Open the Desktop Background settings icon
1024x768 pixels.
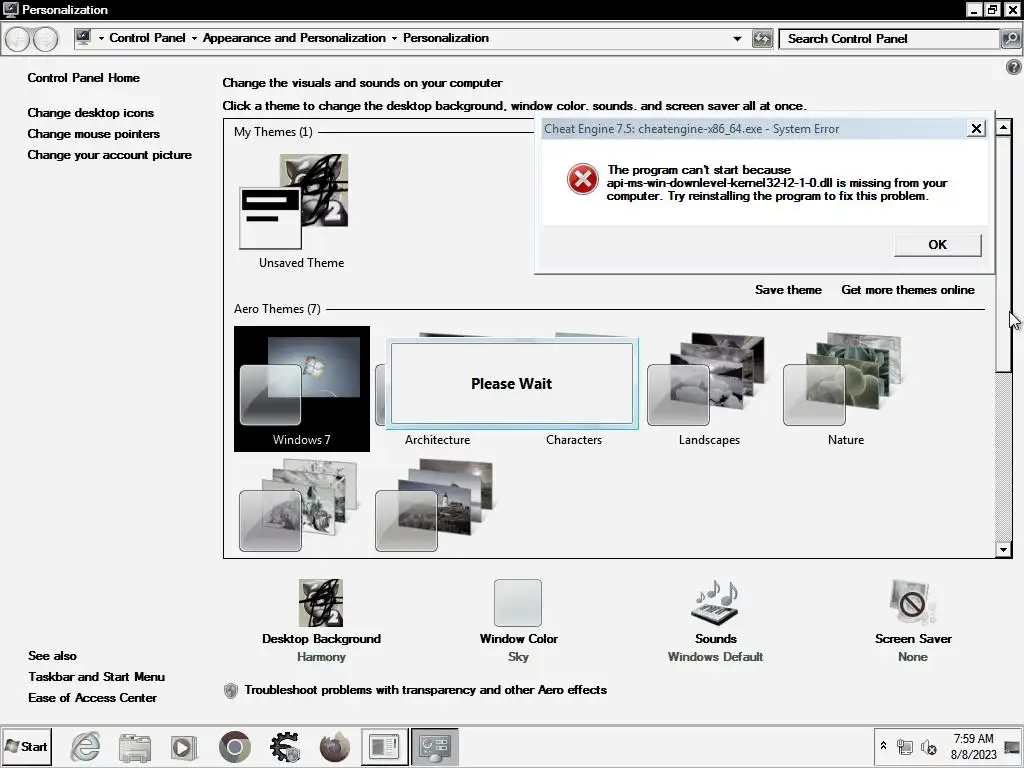321,603
